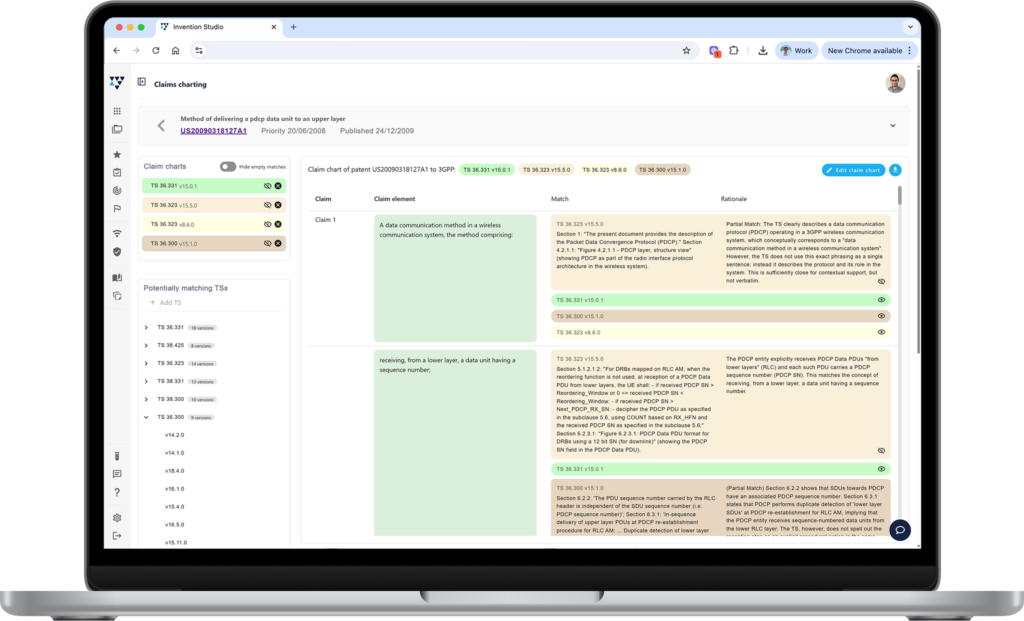This screenshot has height=621, width=1024.
Task: Show TS 36.300 v15.1.0 match in Claim 1
Action: (x=881, y=316)
